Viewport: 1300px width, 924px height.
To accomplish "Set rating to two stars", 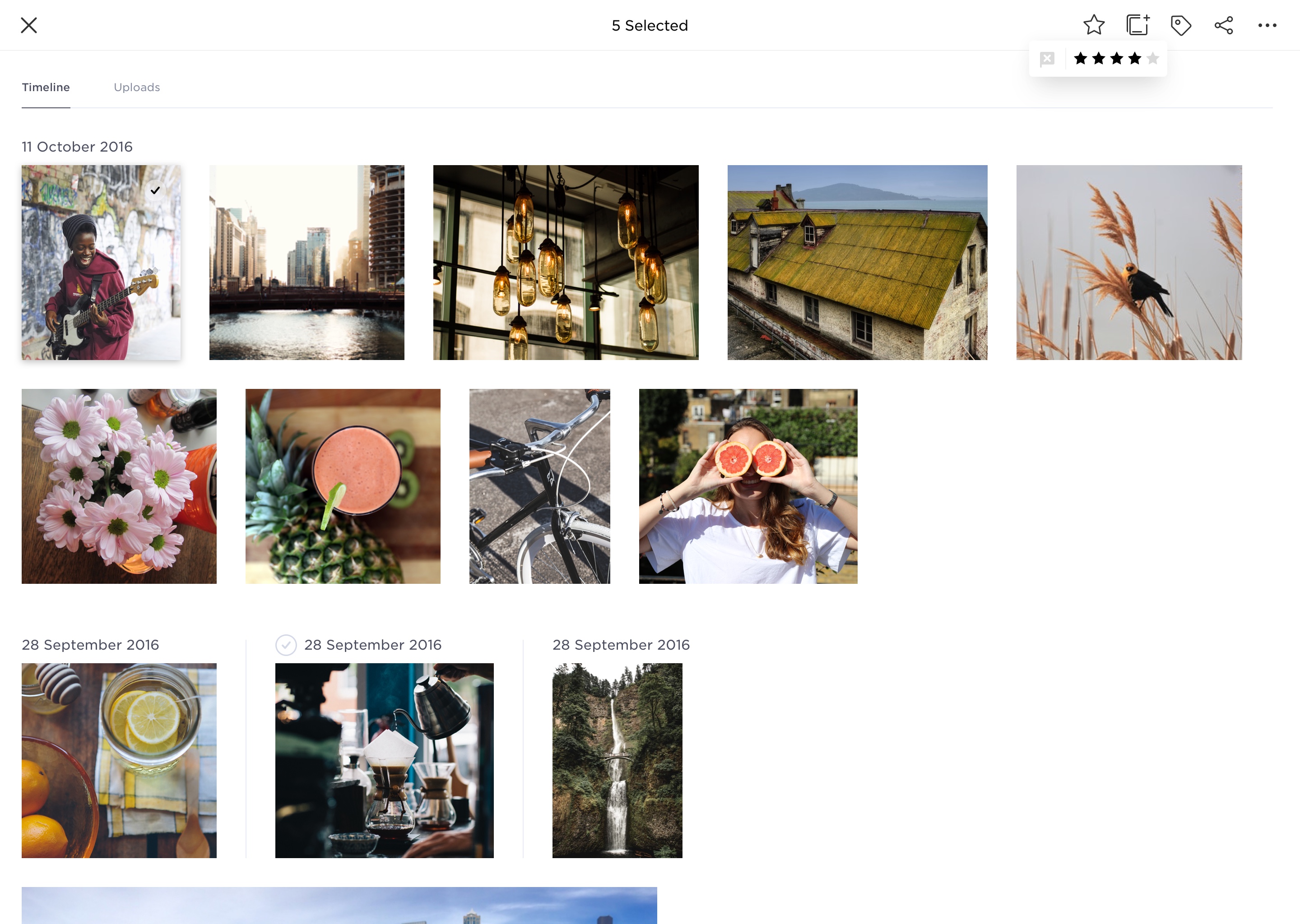I will (1099, 58).
